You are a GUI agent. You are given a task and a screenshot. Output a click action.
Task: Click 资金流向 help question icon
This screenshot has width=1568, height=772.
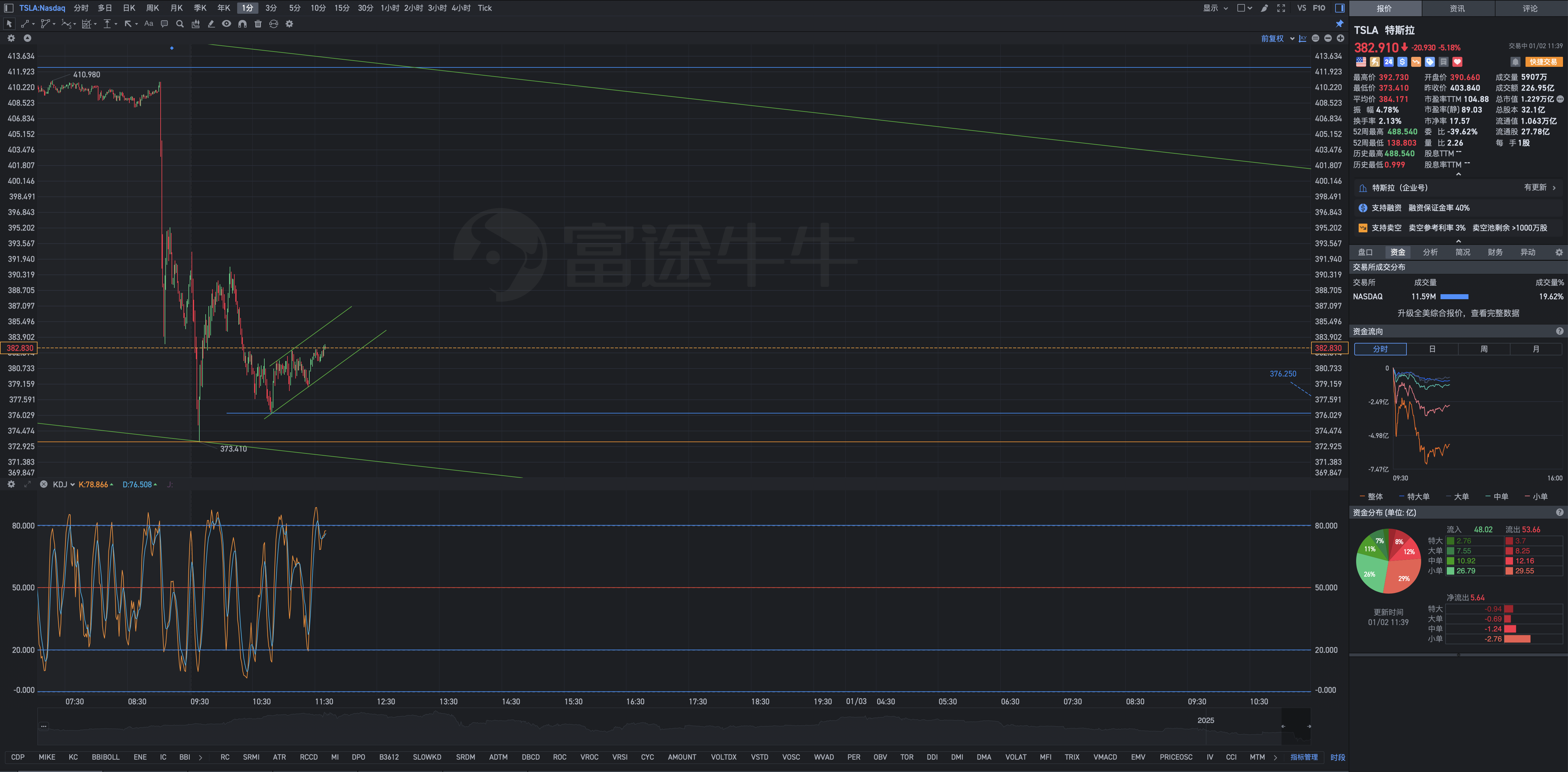click(x=1560, y=332)
